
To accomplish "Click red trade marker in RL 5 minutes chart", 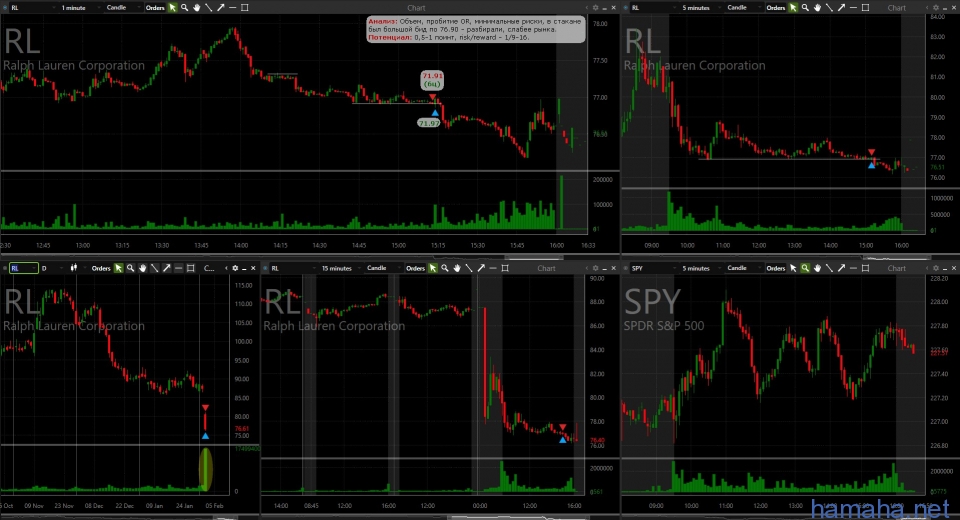I will [x=872, y=152].
